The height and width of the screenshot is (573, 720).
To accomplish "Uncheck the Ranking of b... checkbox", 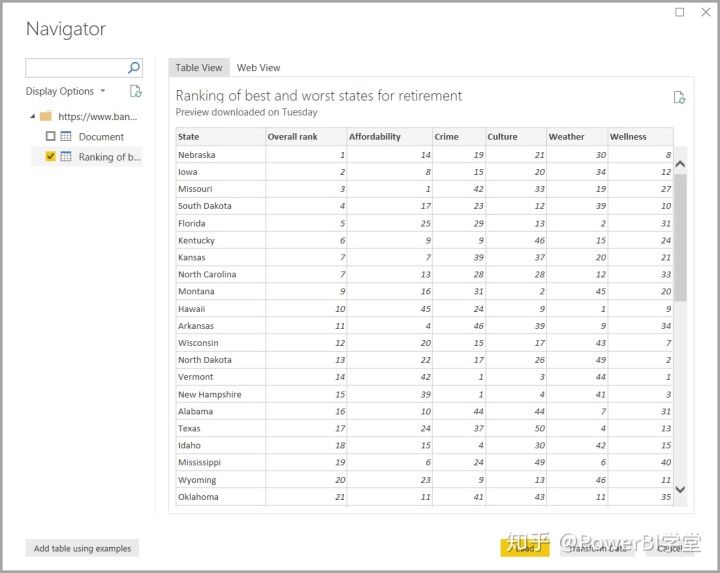I will [51, 157].
